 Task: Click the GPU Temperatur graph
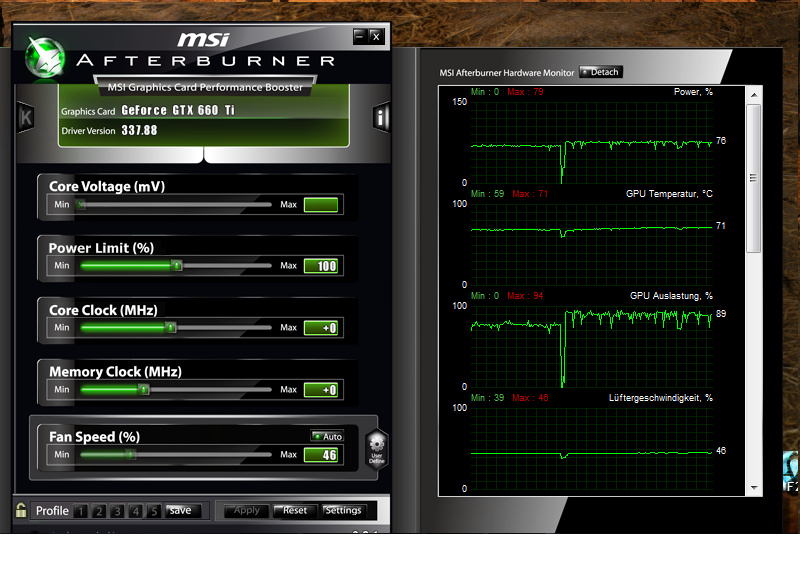591,244
